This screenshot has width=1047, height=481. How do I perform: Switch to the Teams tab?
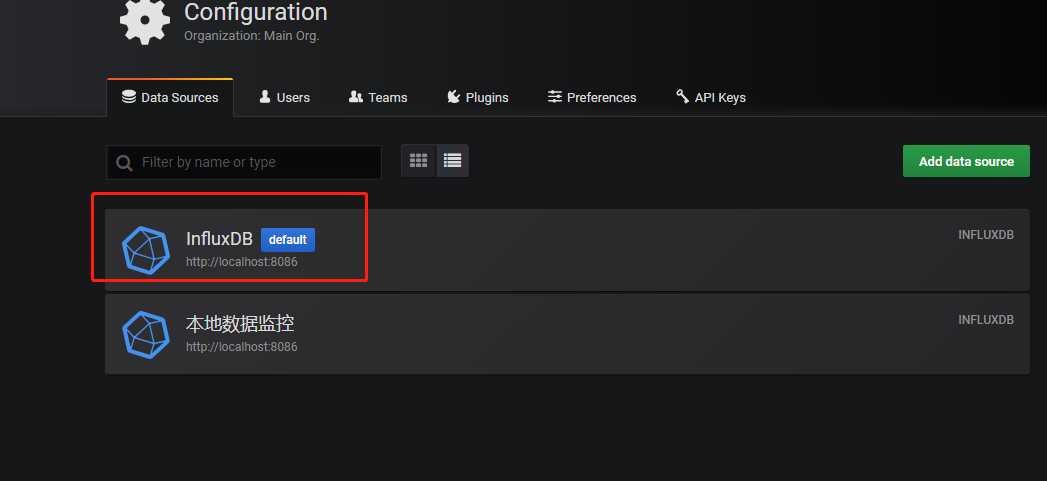378,98
